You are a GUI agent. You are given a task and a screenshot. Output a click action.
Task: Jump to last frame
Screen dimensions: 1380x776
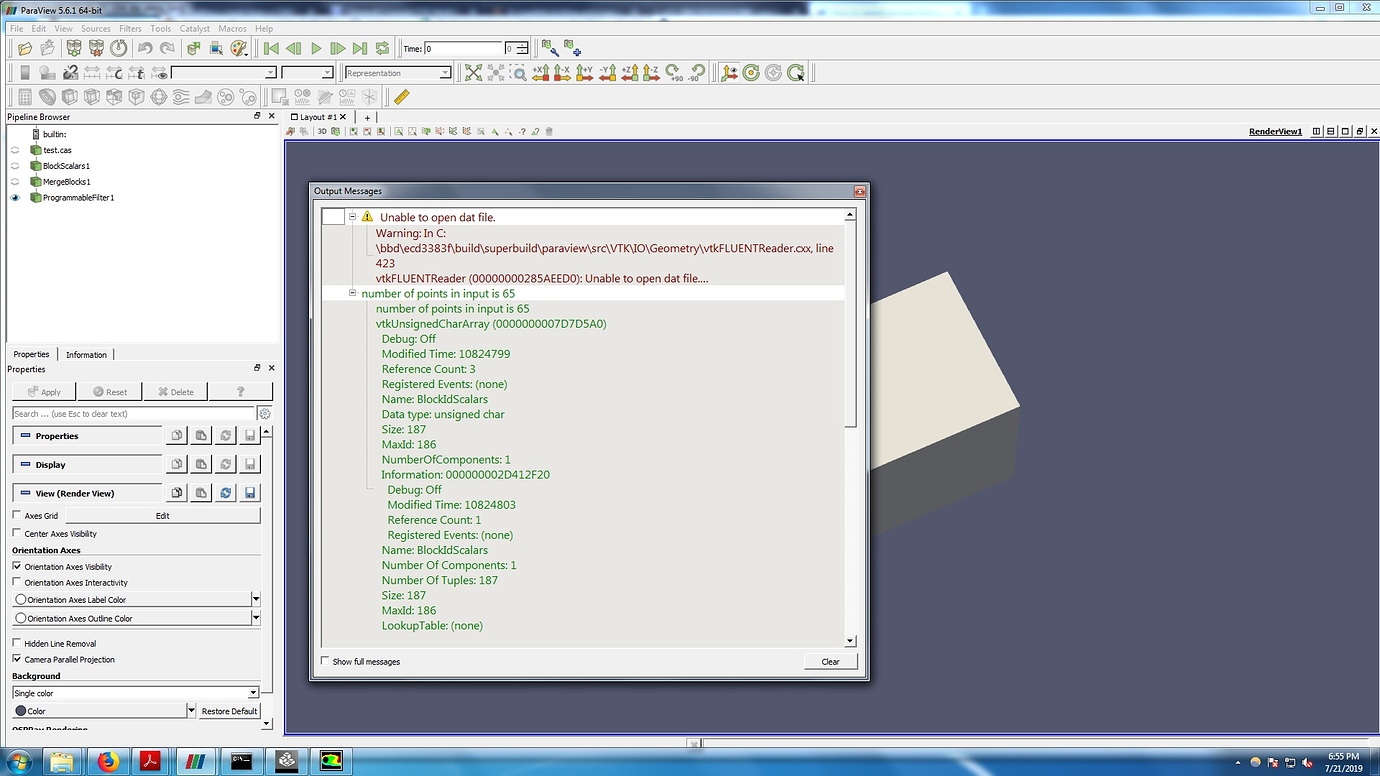point(360,48)
